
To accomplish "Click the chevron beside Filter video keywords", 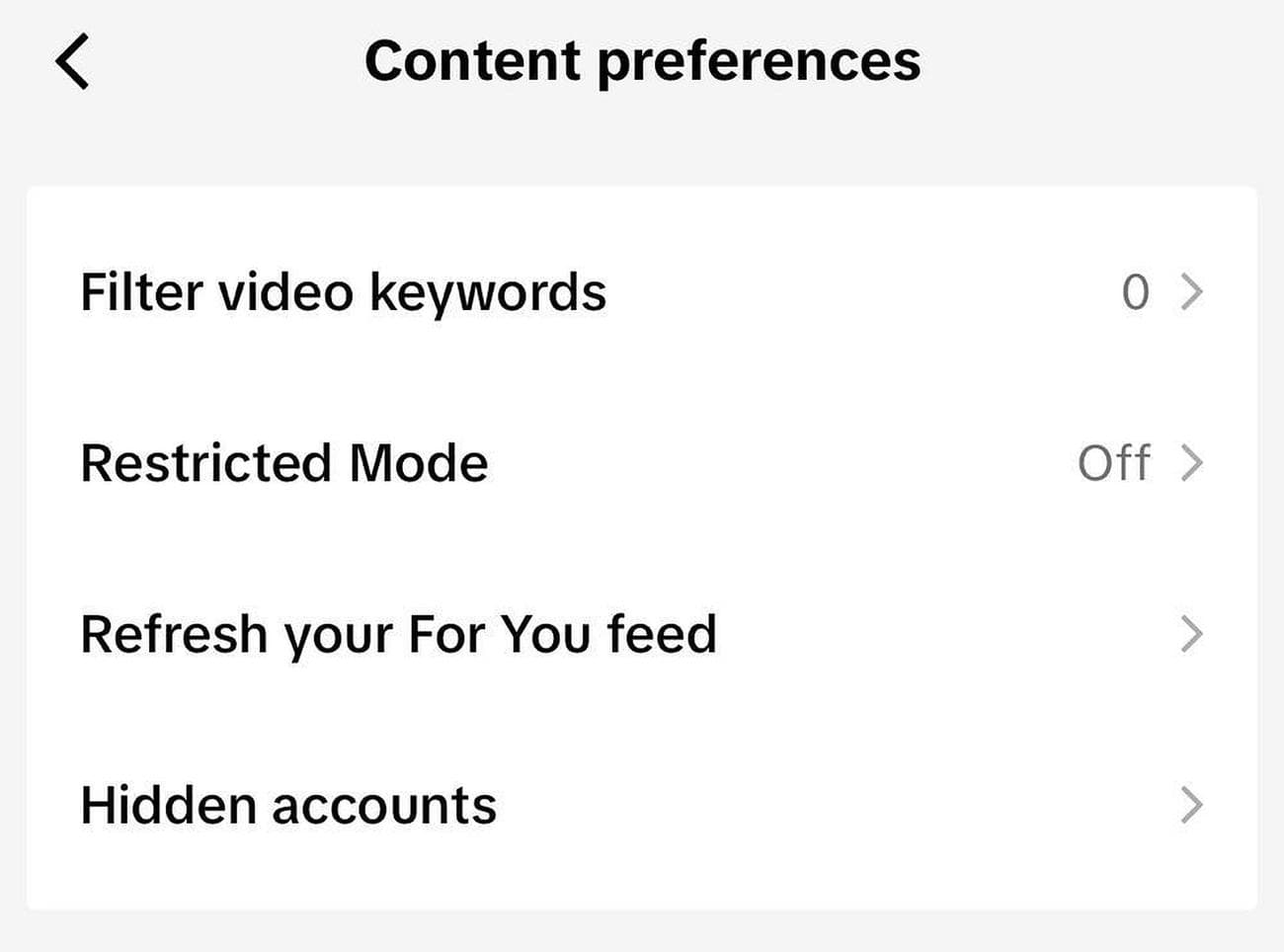I will 1192,292.
